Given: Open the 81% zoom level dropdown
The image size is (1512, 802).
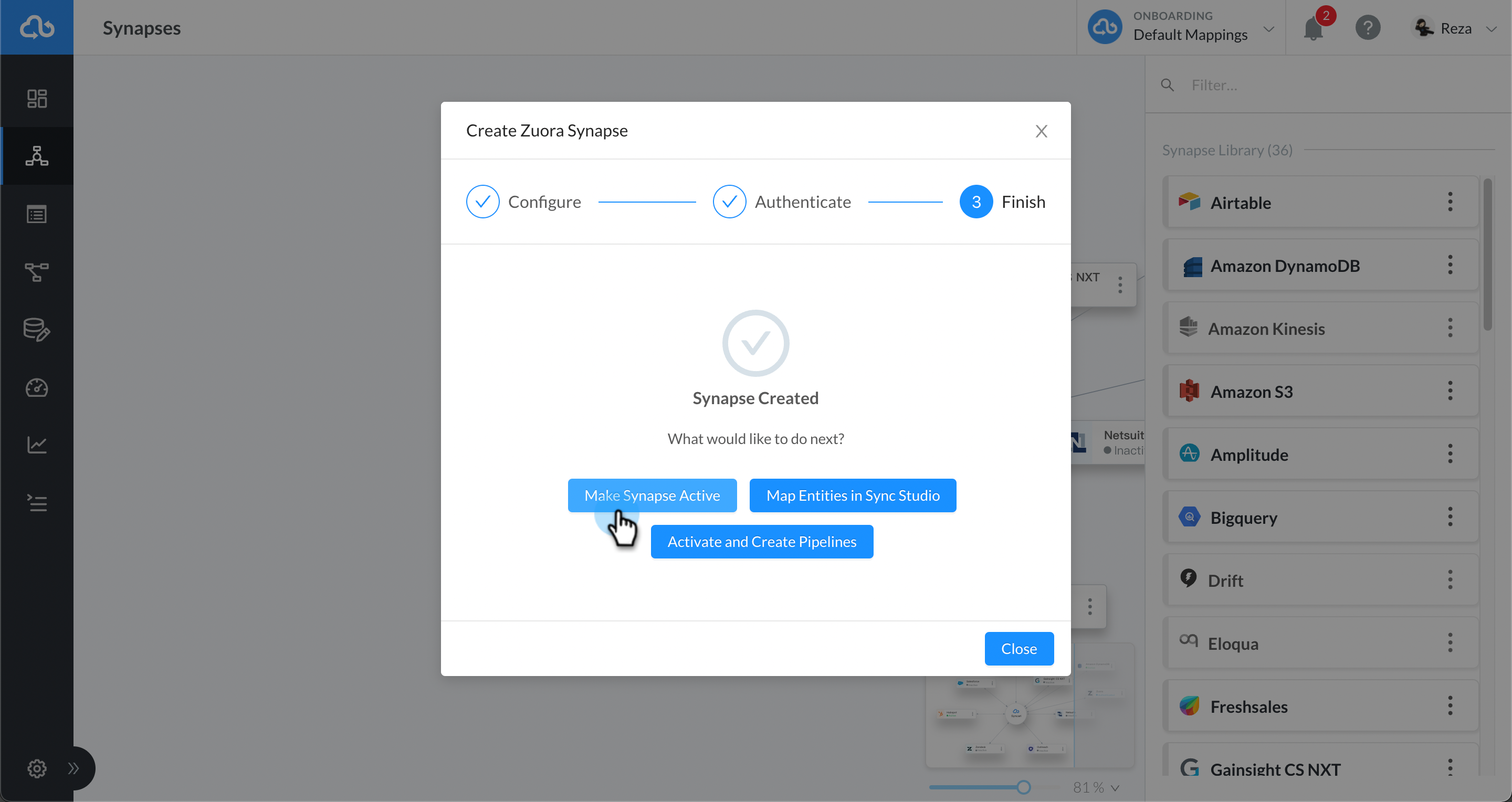Looking at the screenshot, I should pyautogui.click(x=1095, y=787).
